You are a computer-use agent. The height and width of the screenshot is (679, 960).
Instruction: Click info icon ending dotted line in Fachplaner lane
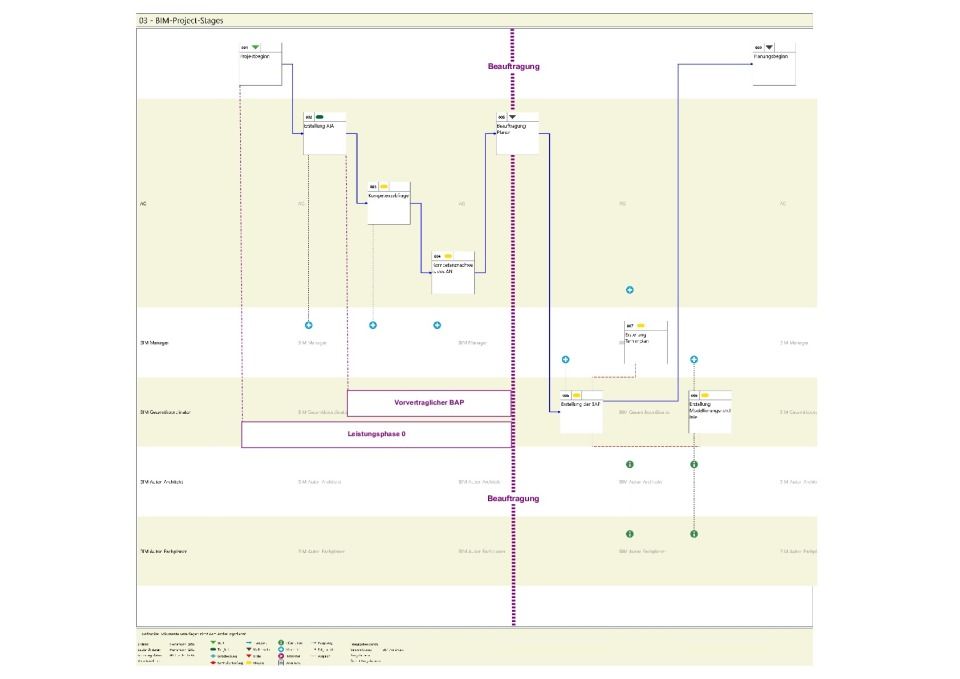(694, 534)
